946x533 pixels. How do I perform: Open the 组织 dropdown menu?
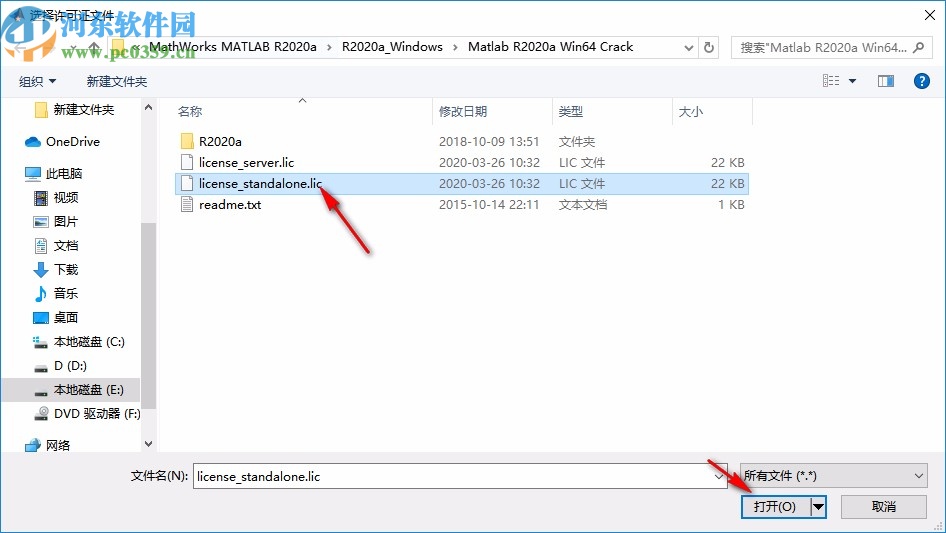37,81
